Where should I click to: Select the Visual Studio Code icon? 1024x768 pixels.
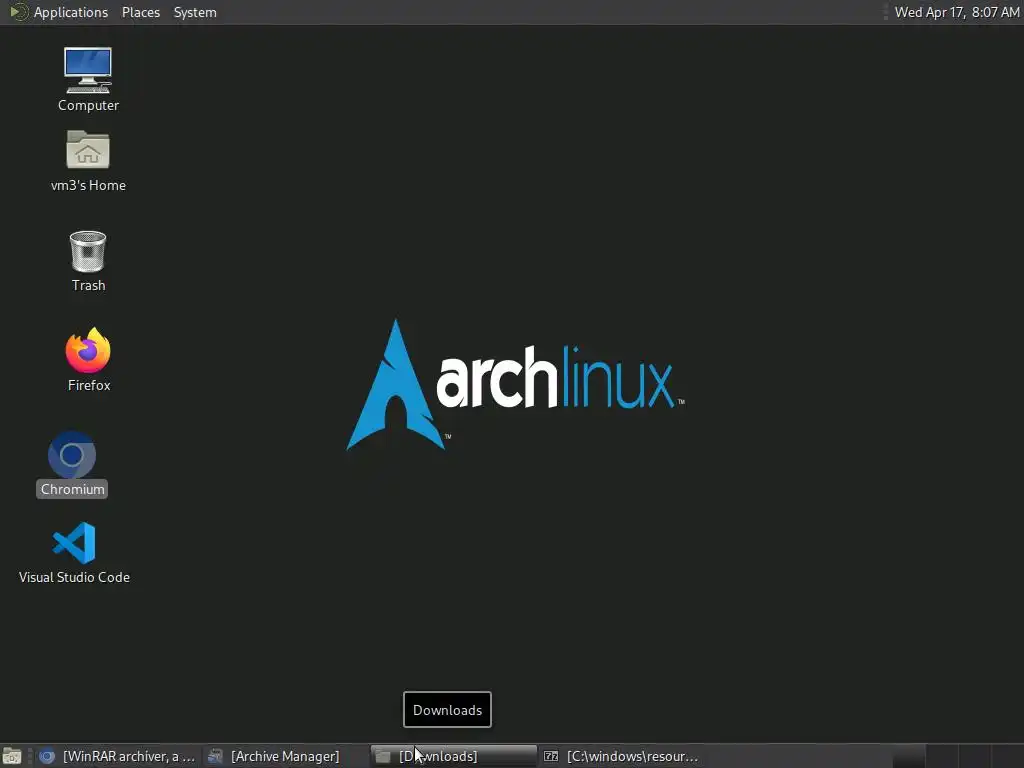coord(74,542)
